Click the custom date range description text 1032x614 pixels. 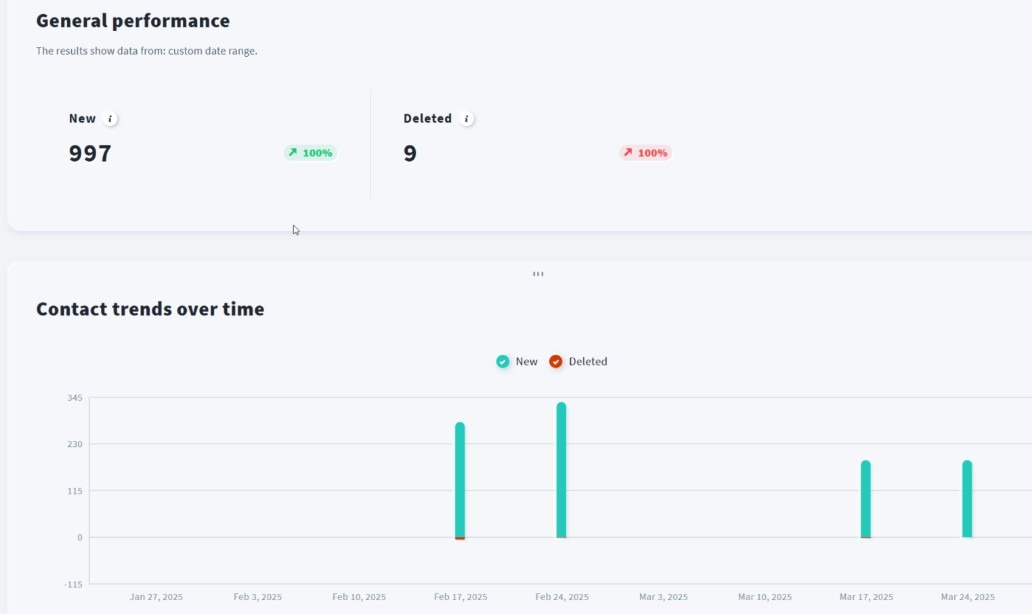tap(146, 51)
